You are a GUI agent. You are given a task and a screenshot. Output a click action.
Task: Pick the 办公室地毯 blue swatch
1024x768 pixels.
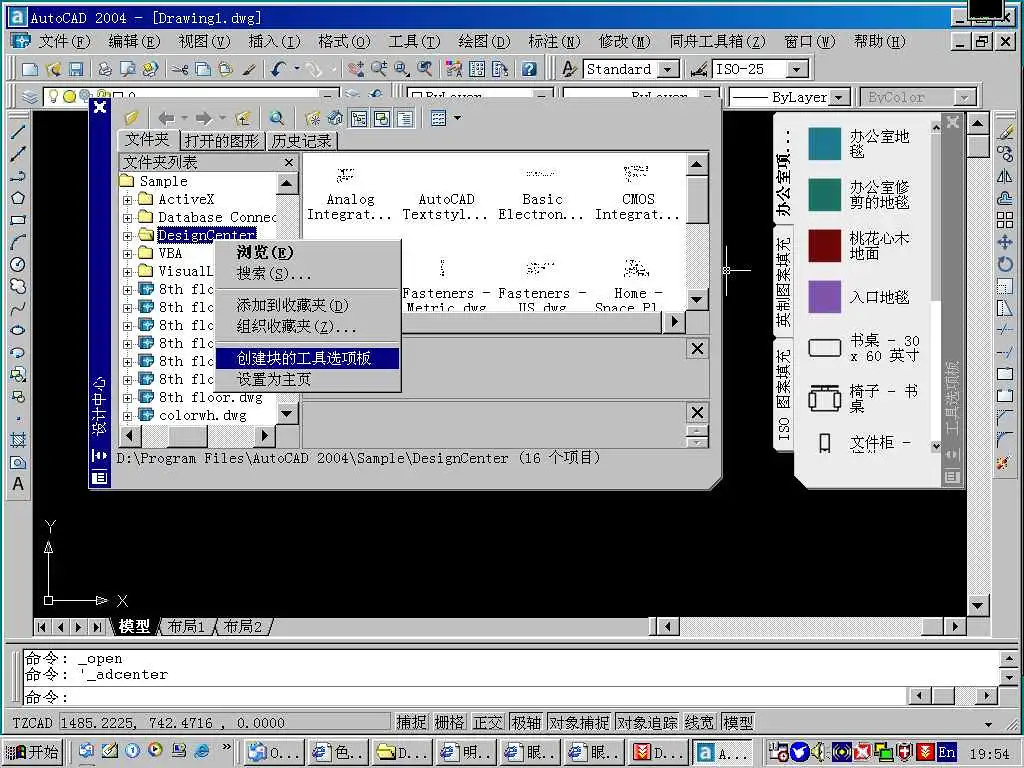tap(824, 144)
